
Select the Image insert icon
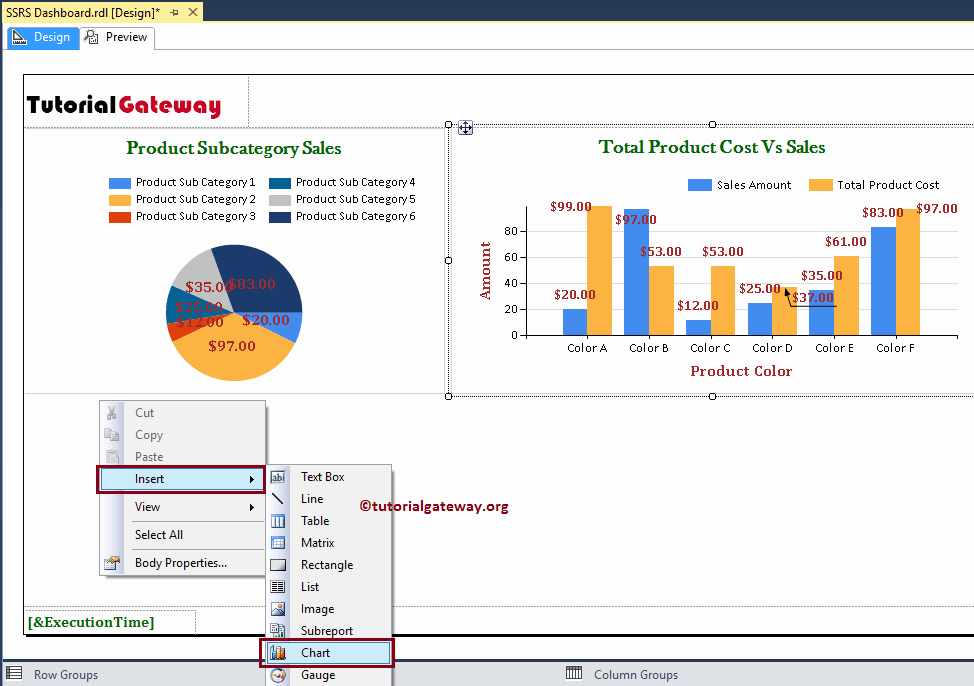[x=278, y=609]
